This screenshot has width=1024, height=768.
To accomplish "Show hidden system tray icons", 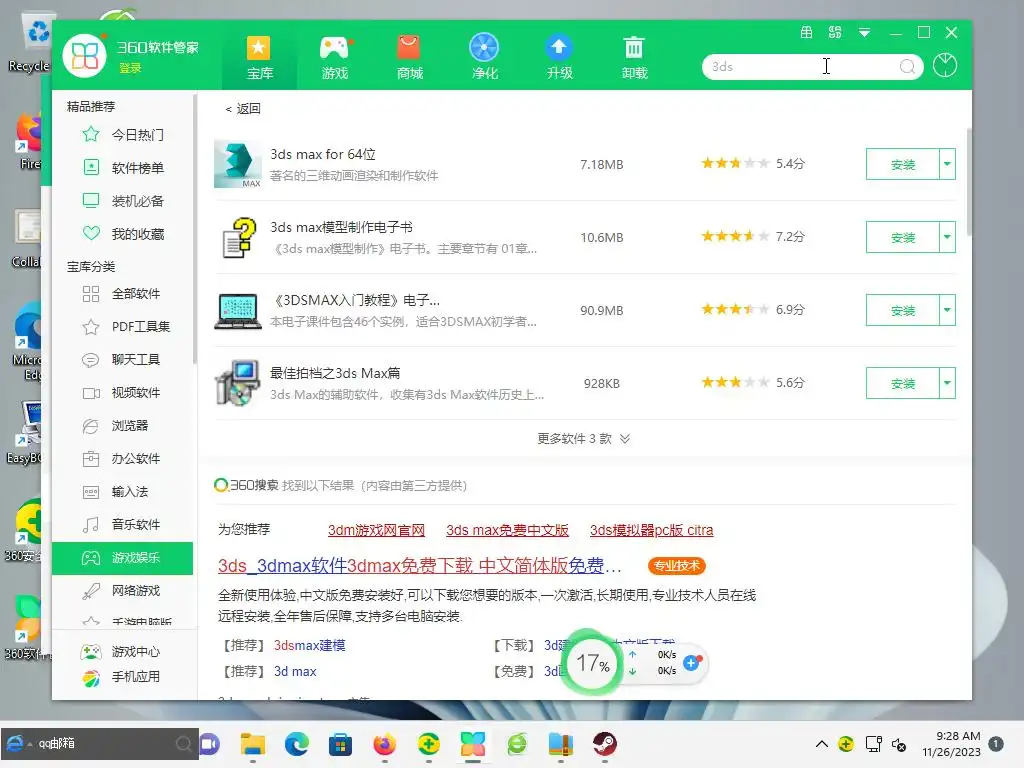I will (822, 744).
